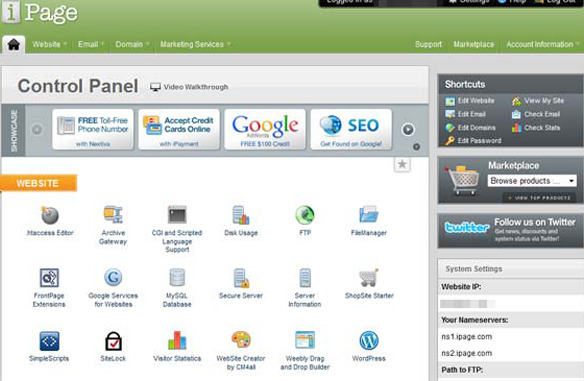Click the Follow us on Twitter banner
584x381 pixels.
pyautogui.click(x=510, y=231)
